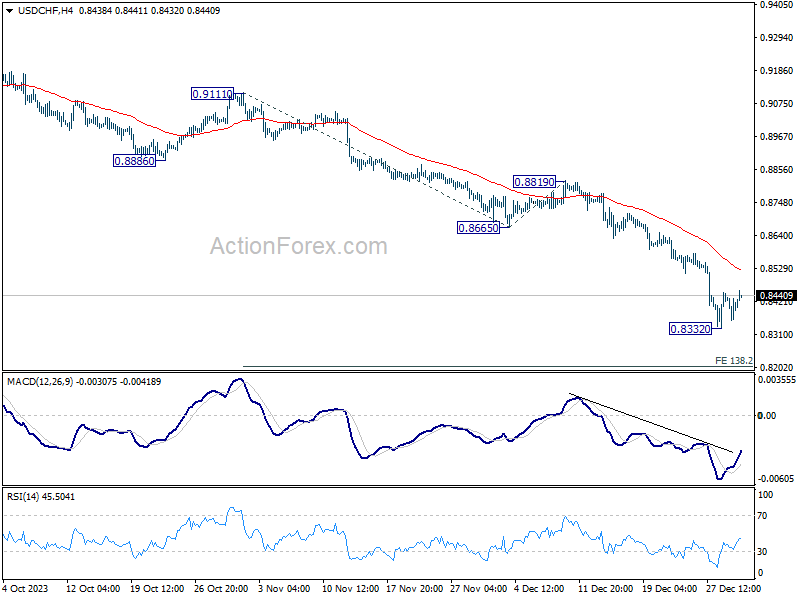Select the 0.83320 price label
800x600 pixels.
pos(690,329)
